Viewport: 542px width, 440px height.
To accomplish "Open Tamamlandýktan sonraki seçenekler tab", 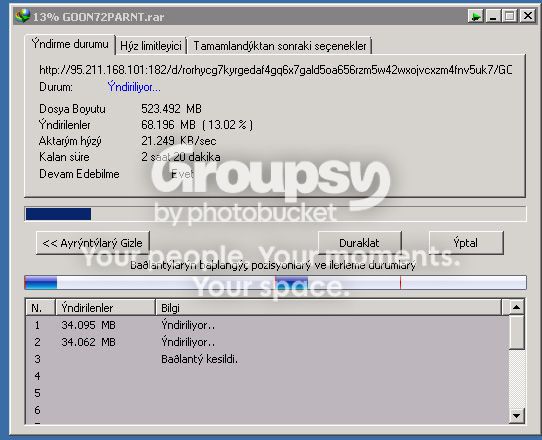I will coord(280,46).
